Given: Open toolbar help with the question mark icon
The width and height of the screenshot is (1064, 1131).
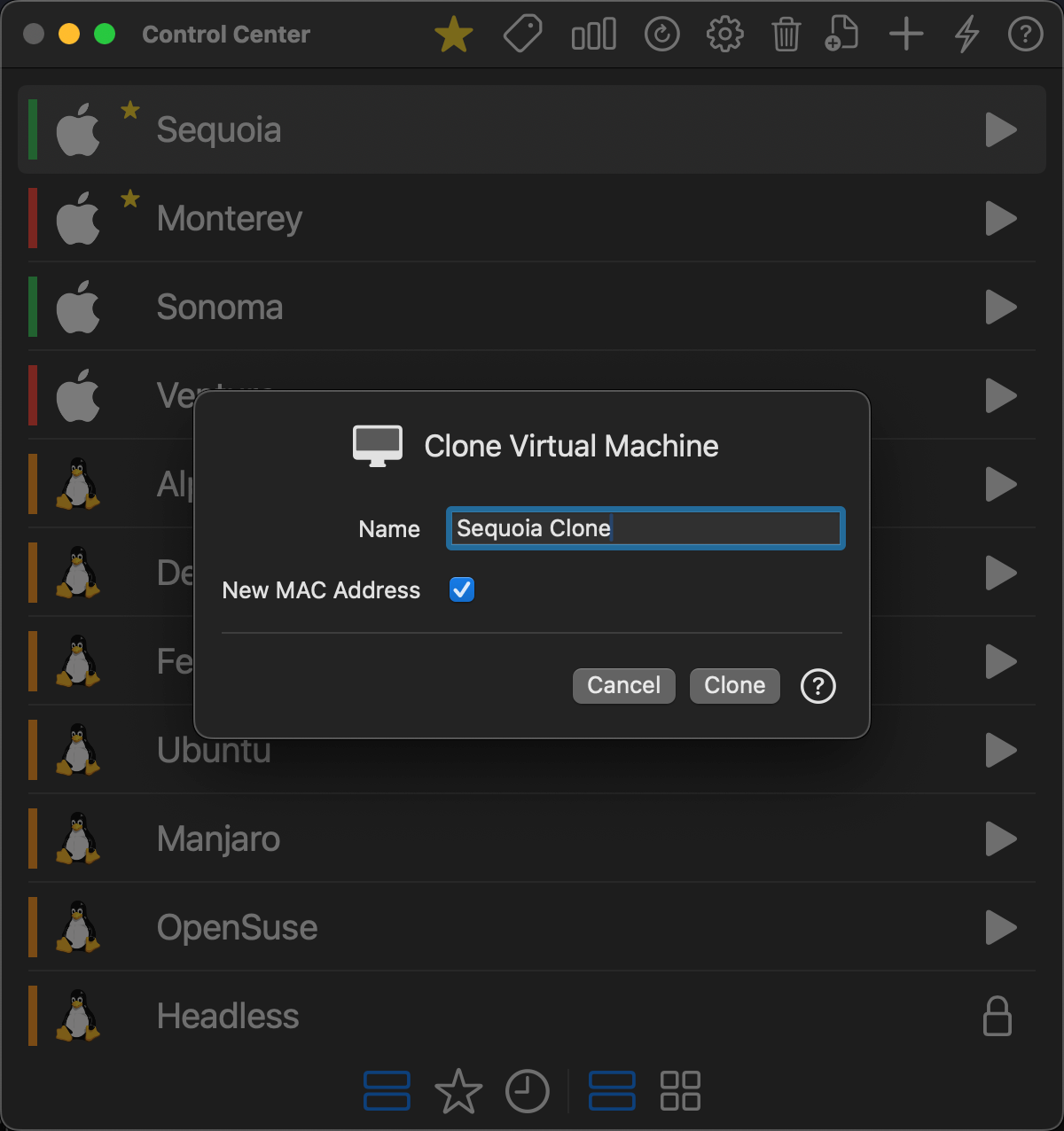Looking at the screenshot, I should [1024, 35].
